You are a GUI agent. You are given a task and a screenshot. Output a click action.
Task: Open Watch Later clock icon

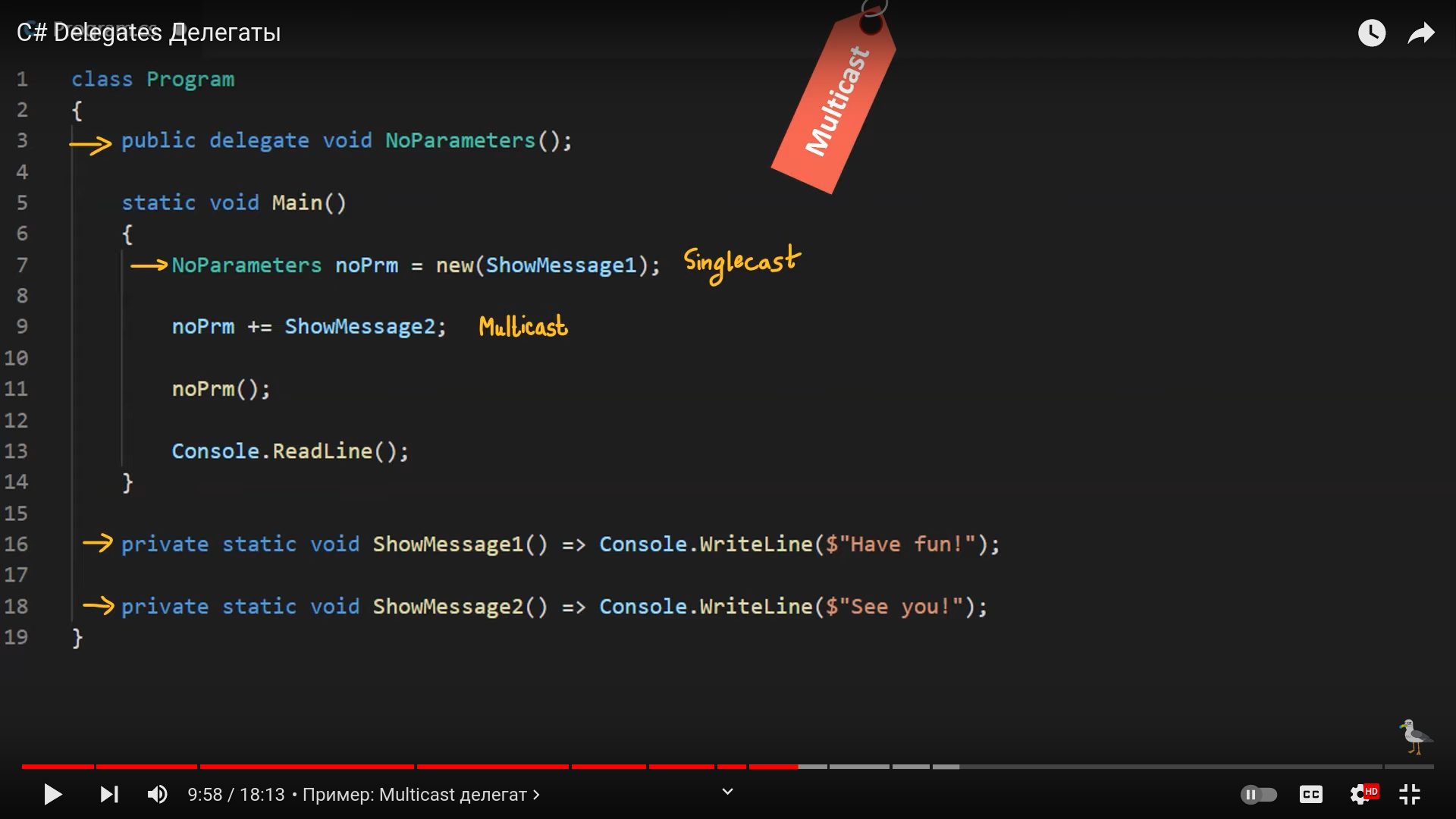click(1371, 33)
